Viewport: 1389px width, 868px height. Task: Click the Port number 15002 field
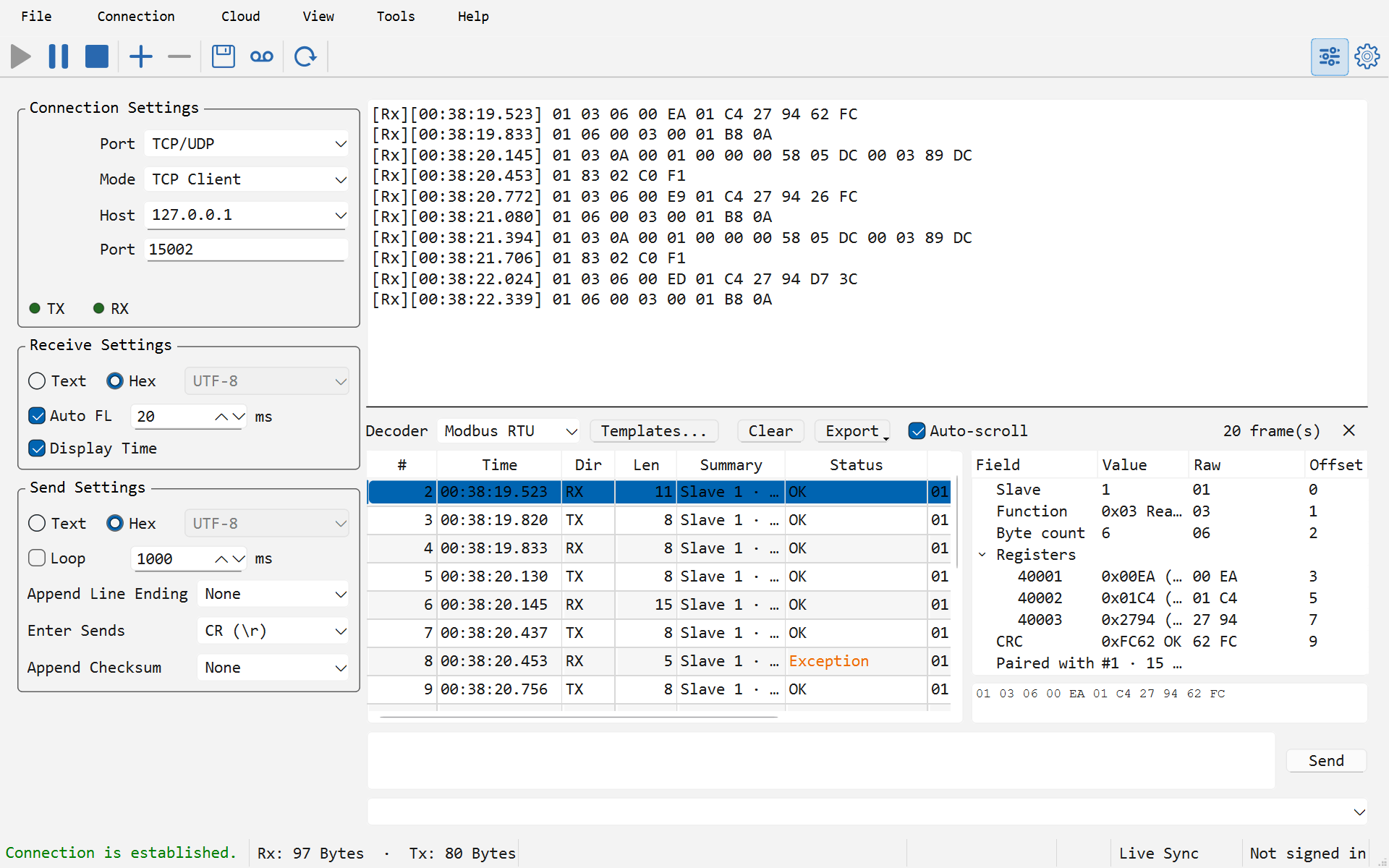pyautogui.click(x=247, y=250)
